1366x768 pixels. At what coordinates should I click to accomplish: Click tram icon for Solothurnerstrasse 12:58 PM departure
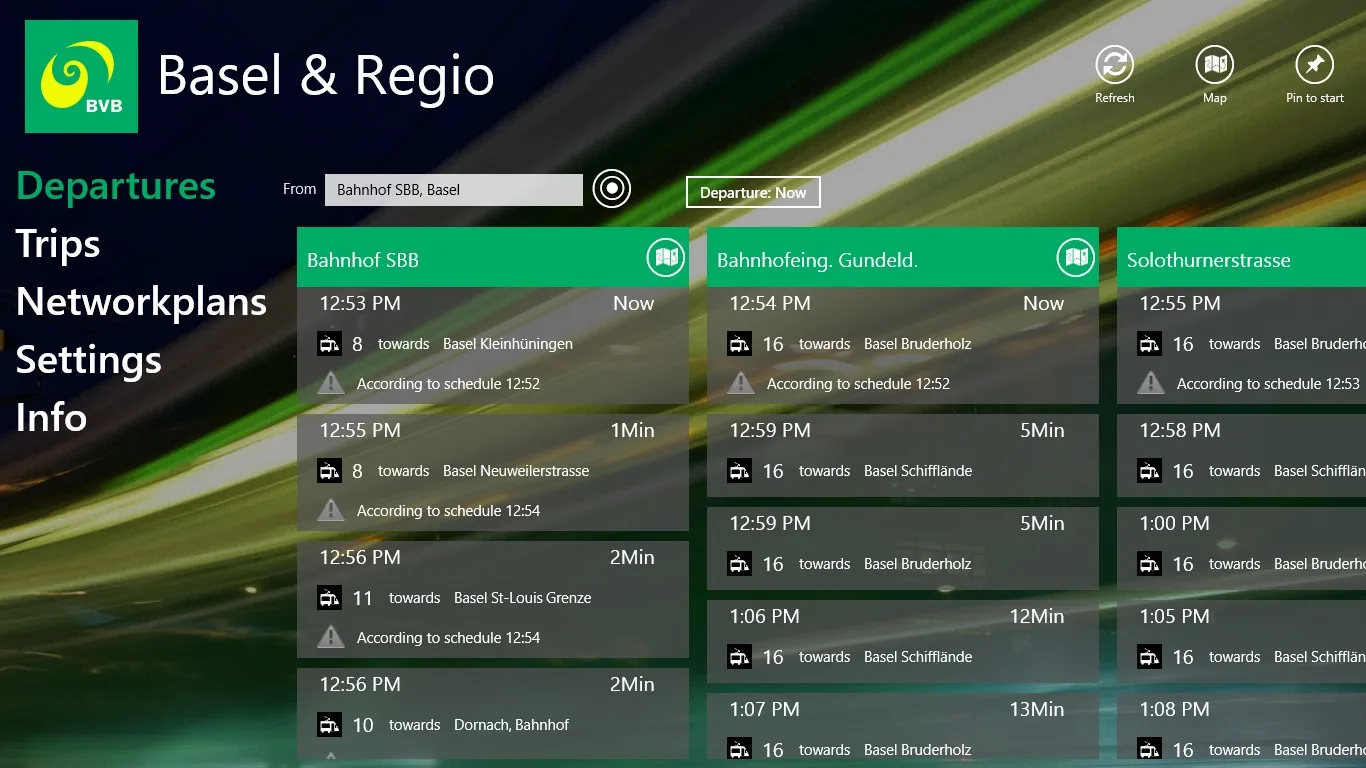click(1149, 471)
